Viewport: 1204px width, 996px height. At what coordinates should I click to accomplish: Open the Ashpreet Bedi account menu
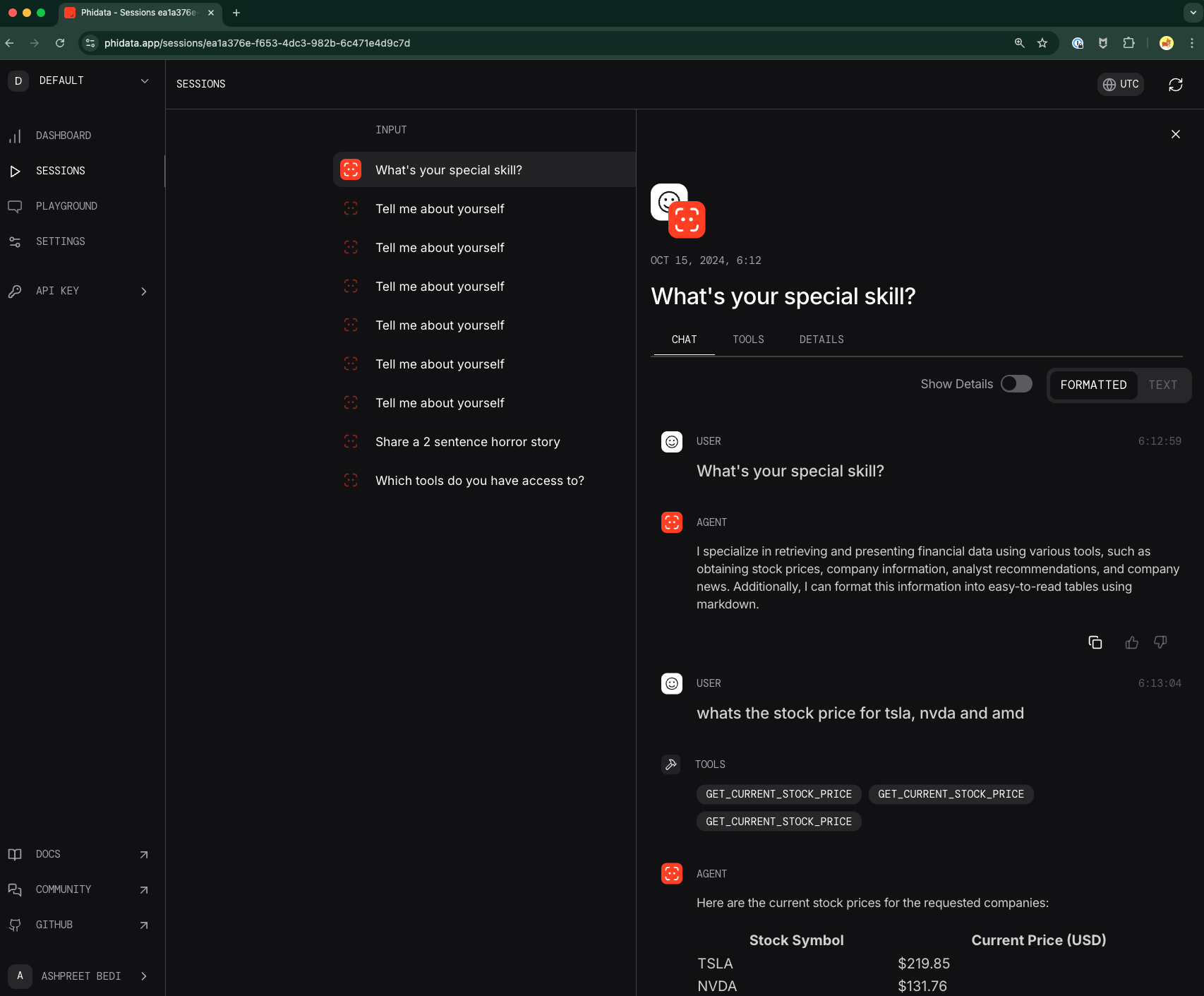point(82,976)
